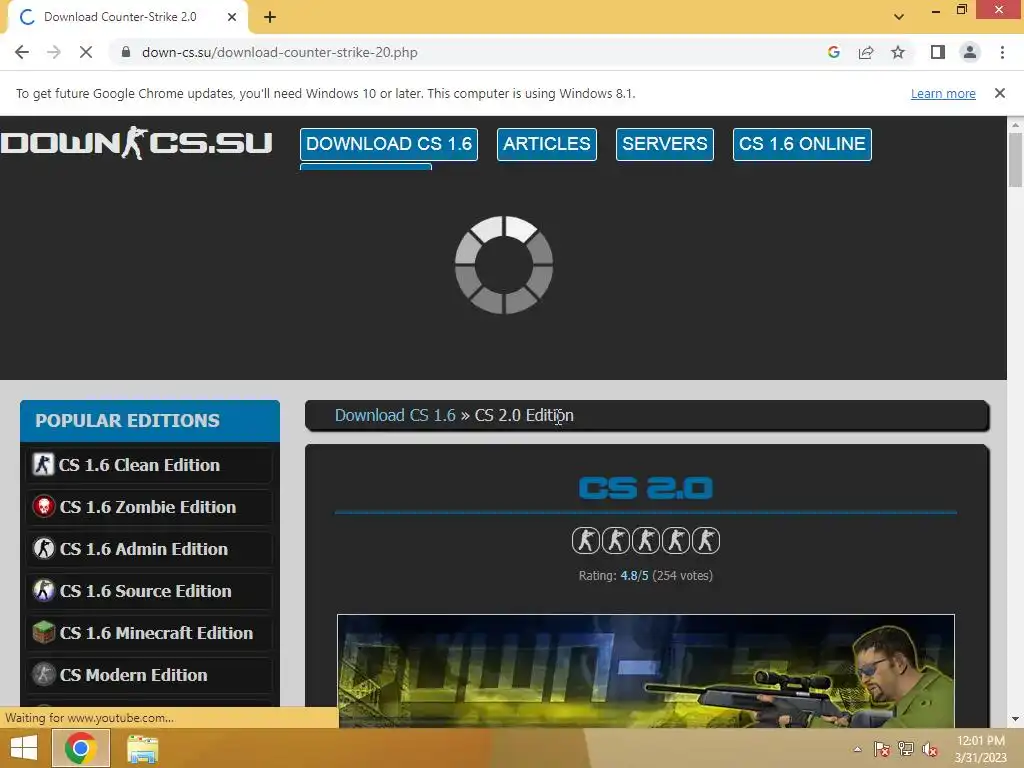The height and width of the screenshot is (768, 1024).
Task: Click the Learn more link
Action: 943,93
